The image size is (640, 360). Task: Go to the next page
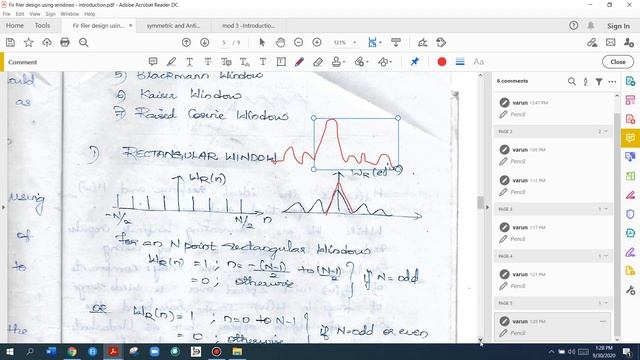(x=204, y=42)
